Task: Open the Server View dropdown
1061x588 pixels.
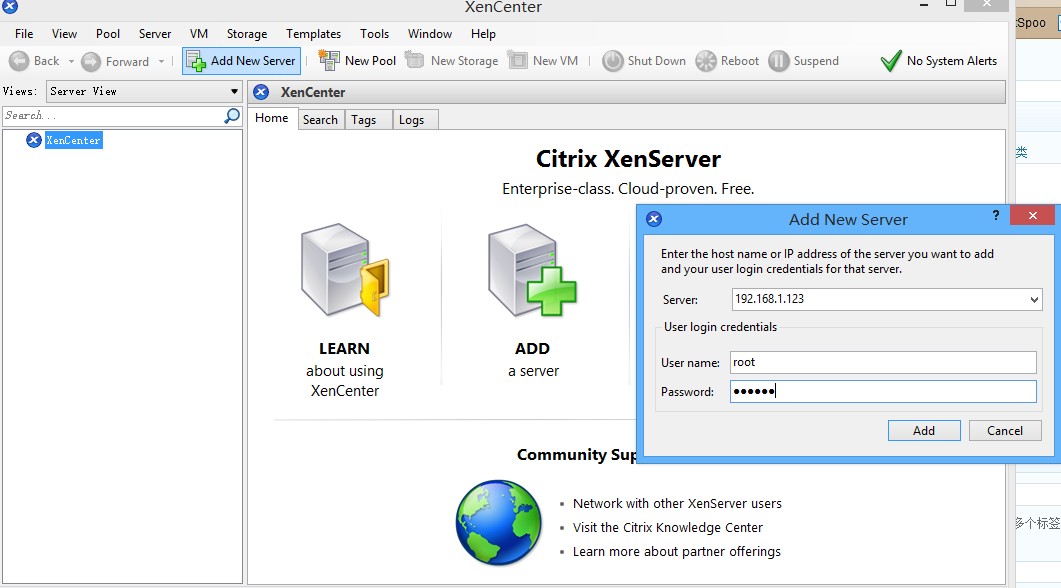Action: pos(144,91)
